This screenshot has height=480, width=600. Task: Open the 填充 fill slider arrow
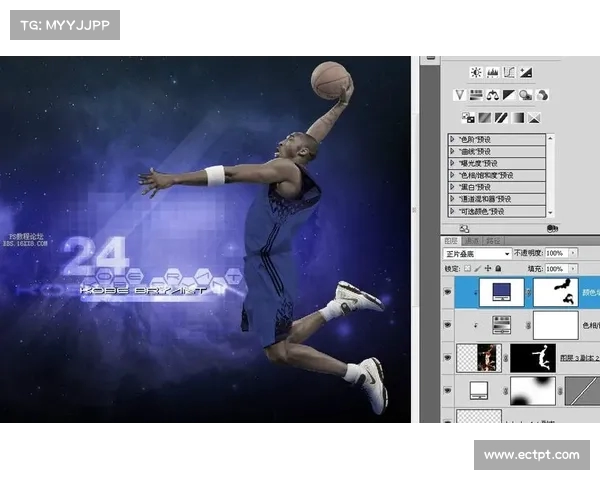573,269
